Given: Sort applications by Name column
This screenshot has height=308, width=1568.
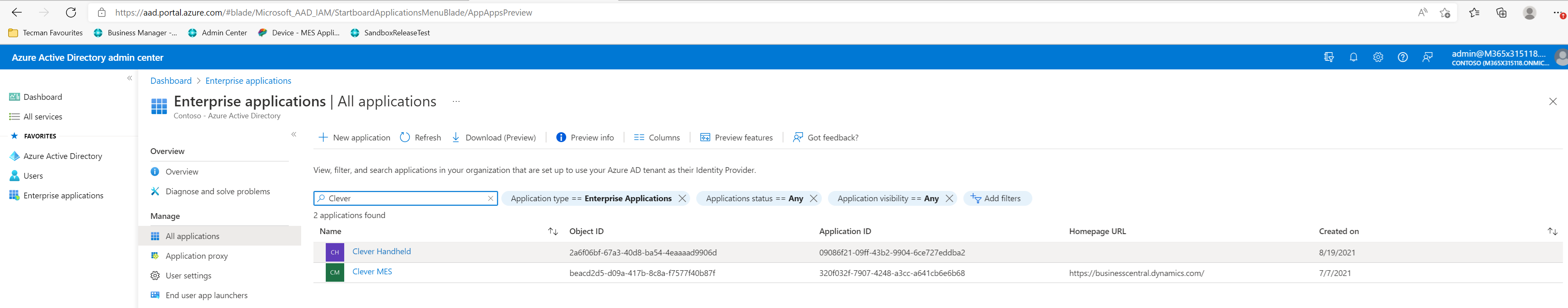Looking at the screenshot, I should [552, 231].
